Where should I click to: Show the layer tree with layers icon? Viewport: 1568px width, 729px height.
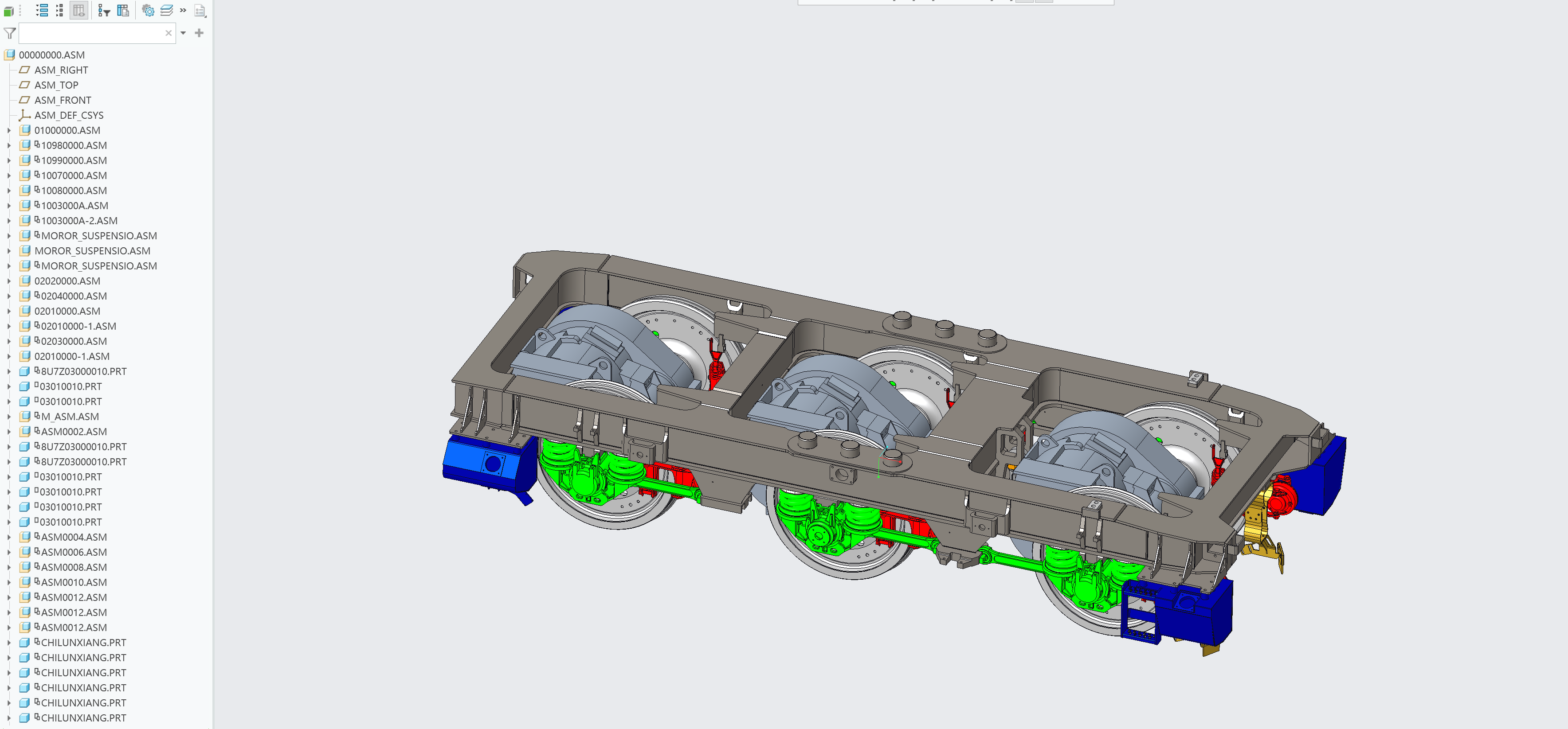point(166,10)
